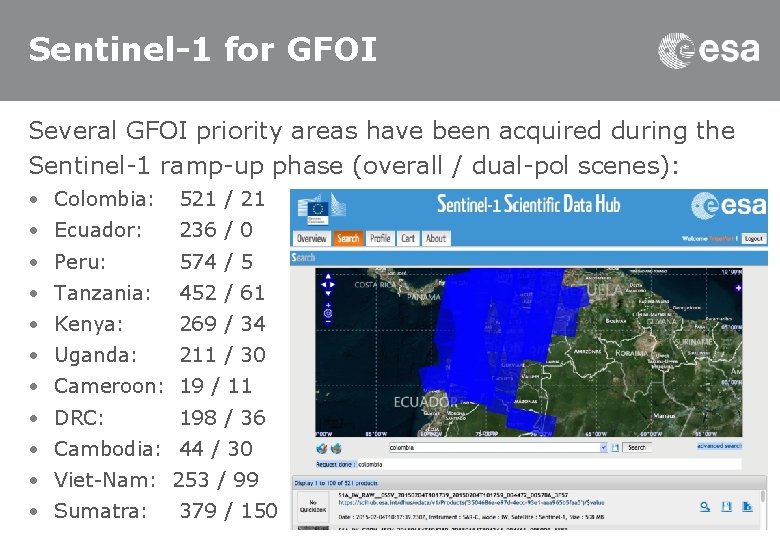Open the Overview tab in Data Hub

(x=311, y=238)
